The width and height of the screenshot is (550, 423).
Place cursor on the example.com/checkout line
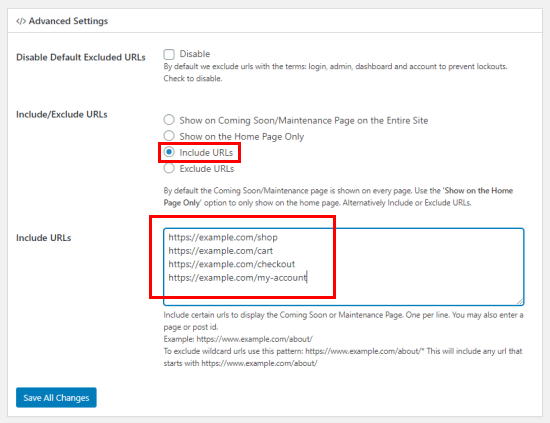tap(232, 264)
